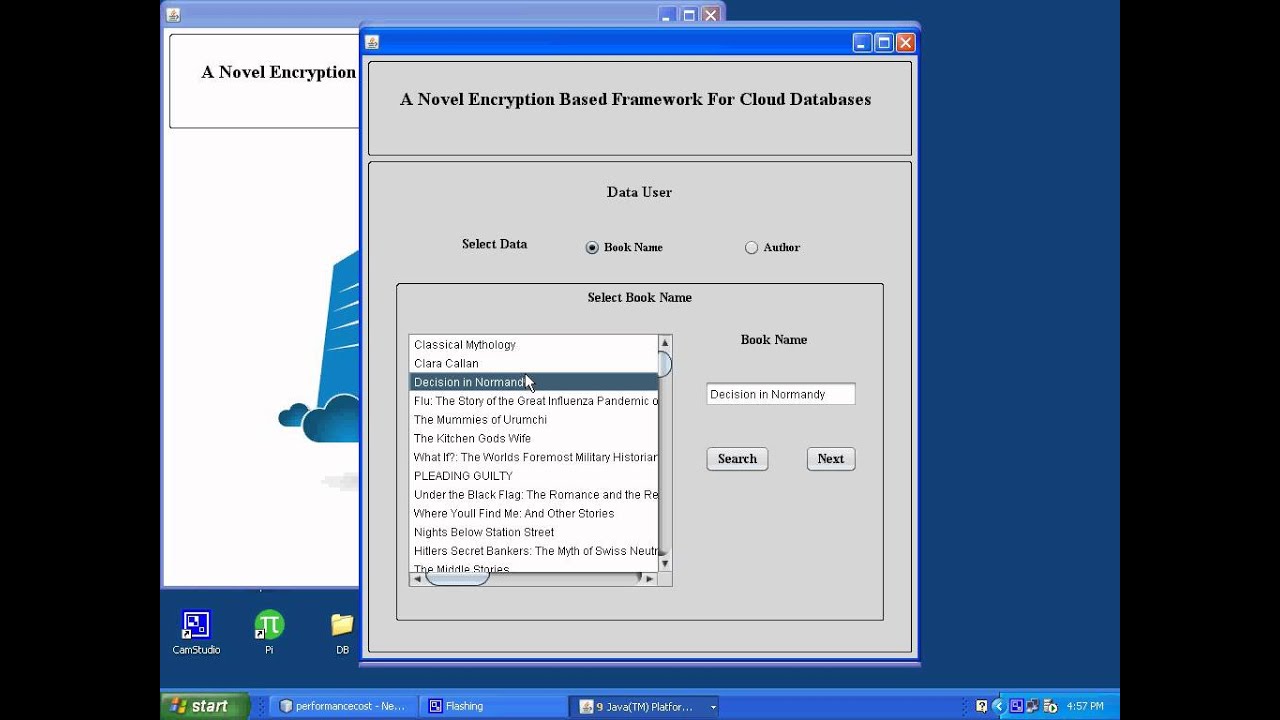
Task: Click the Java icon in background window title bar
Action: pos(173,15)
